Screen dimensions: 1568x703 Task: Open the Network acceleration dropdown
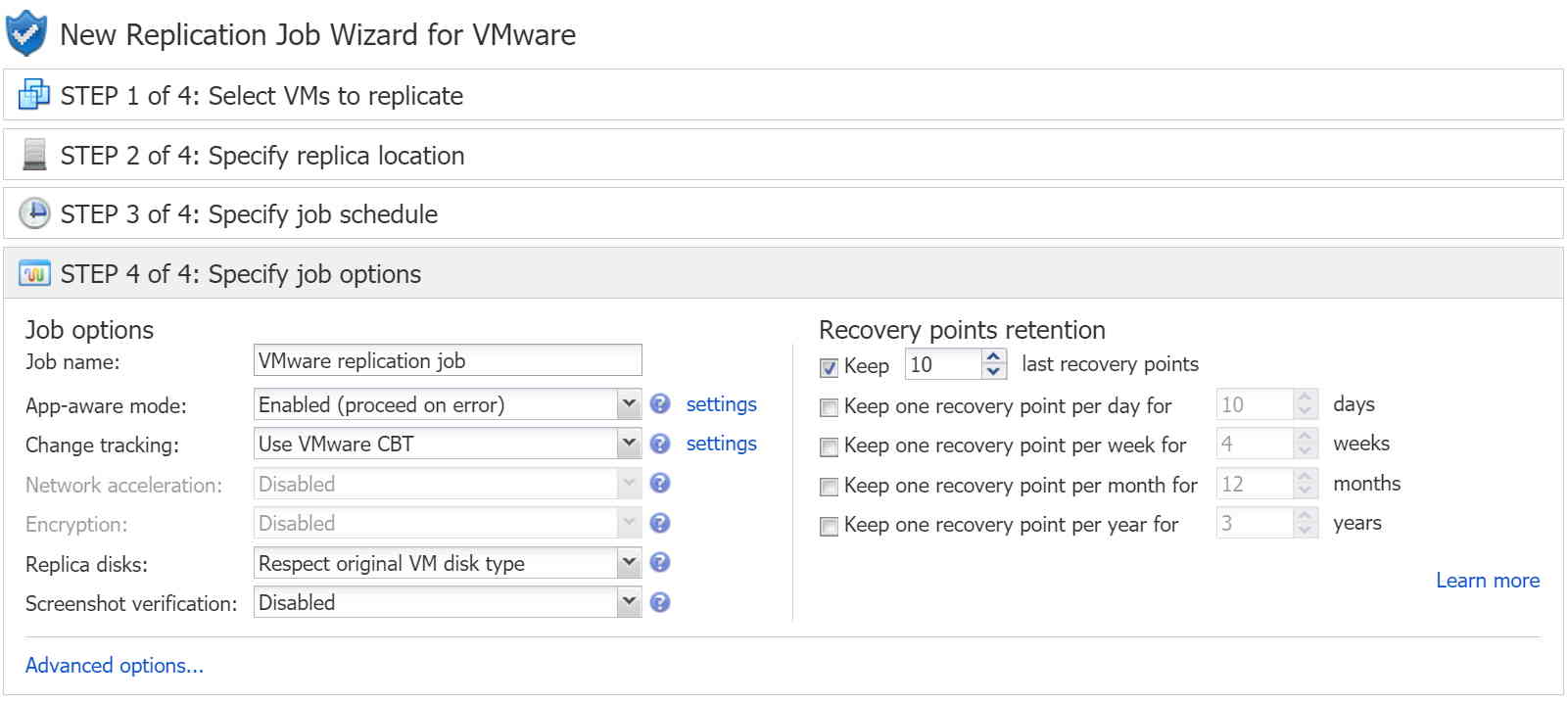pos(629,483)
